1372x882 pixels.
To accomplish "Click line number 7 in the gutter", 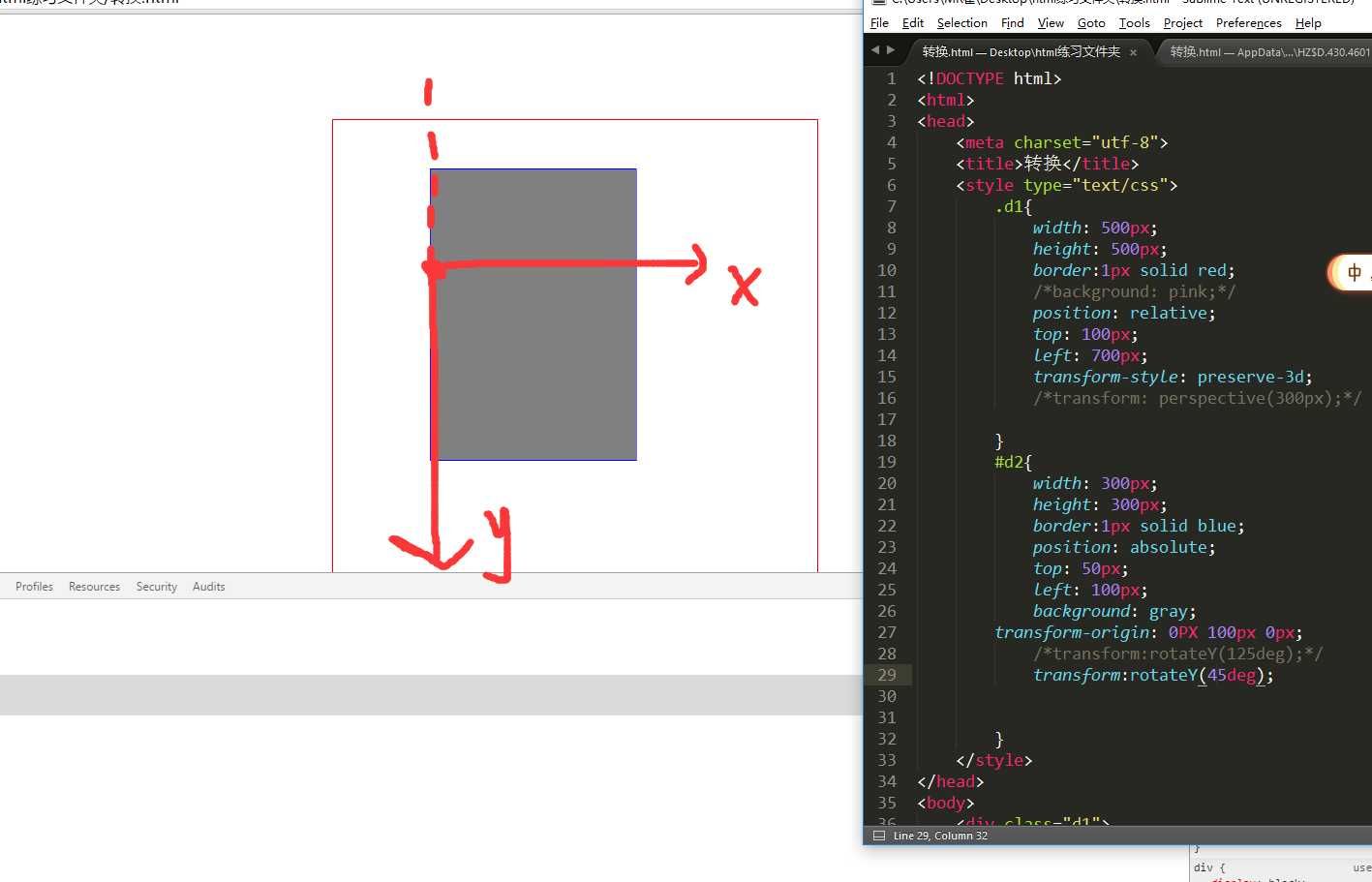I will coord(892,206).
